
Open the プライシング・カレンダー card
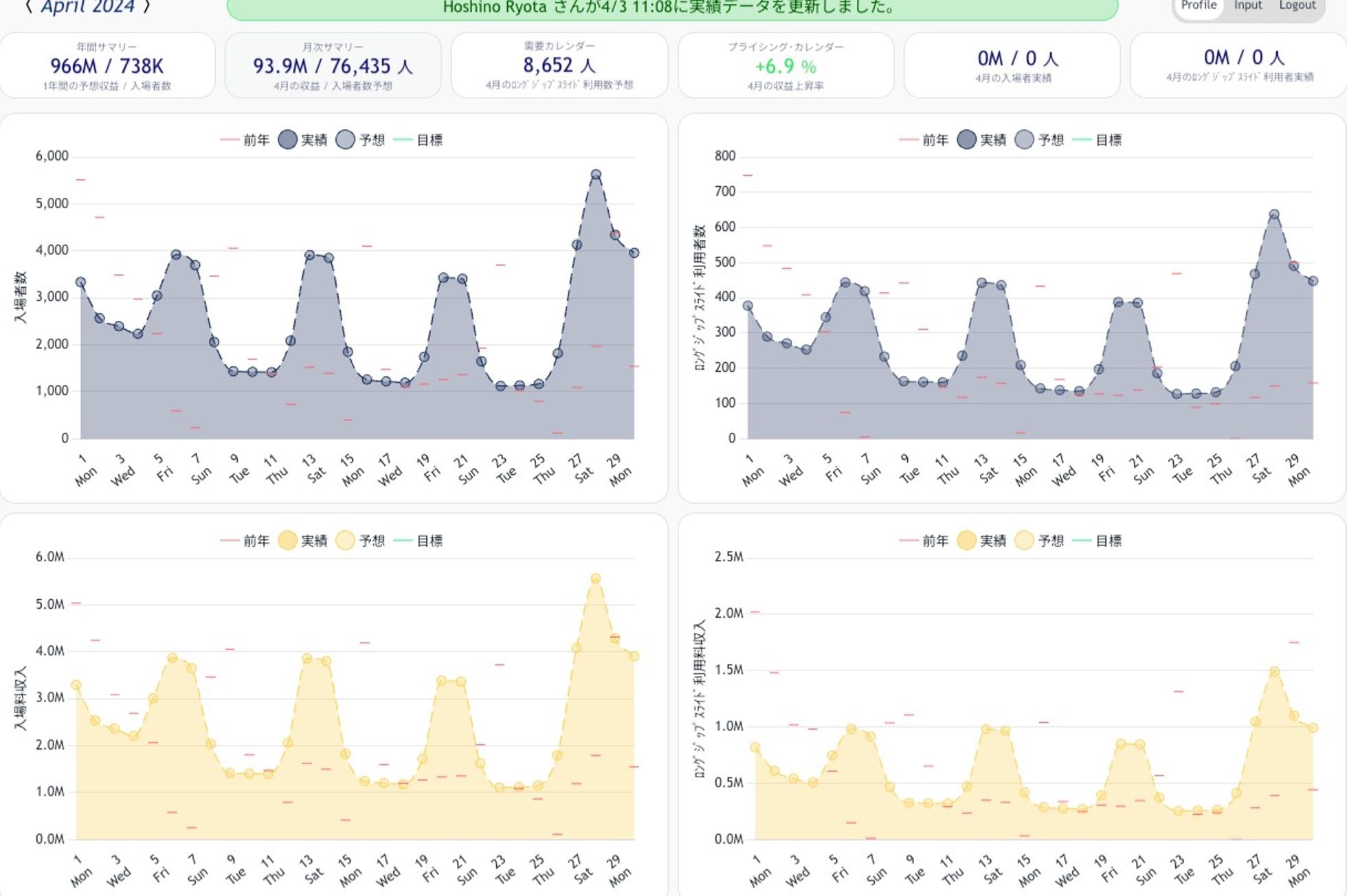pyautogui.click(x=786, y=65)
